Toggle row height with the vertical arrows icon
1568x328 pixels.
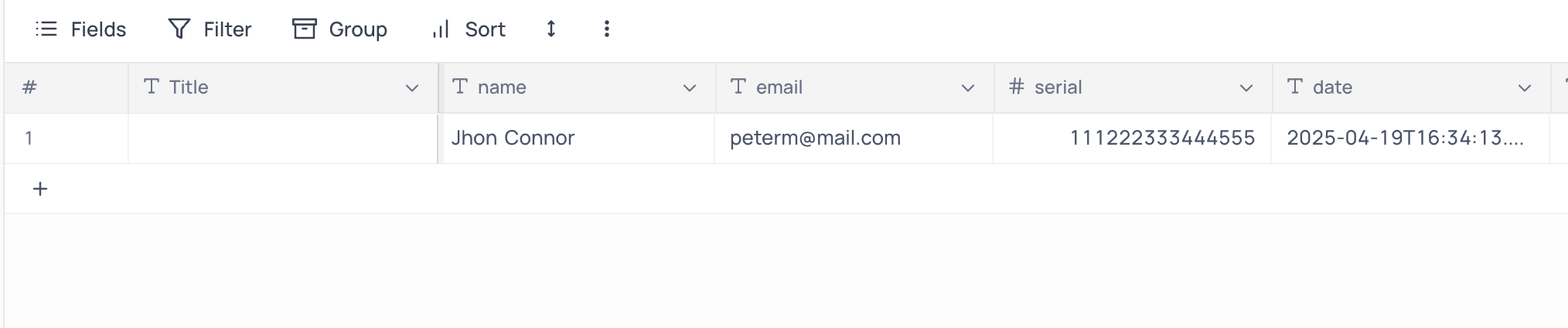(x=551, y=29)
